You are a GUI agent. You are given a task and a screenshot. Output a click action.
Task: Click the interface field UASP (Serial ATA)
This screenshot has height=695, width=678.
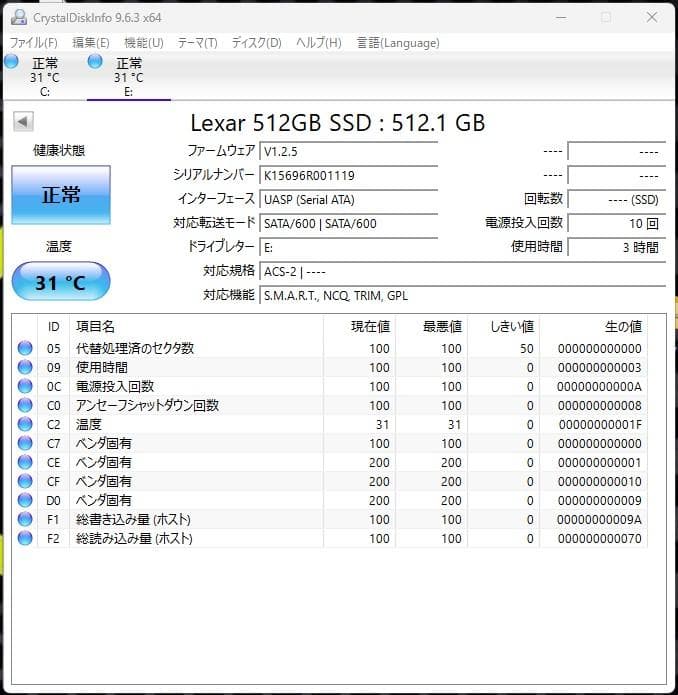[x=349, y=199]
